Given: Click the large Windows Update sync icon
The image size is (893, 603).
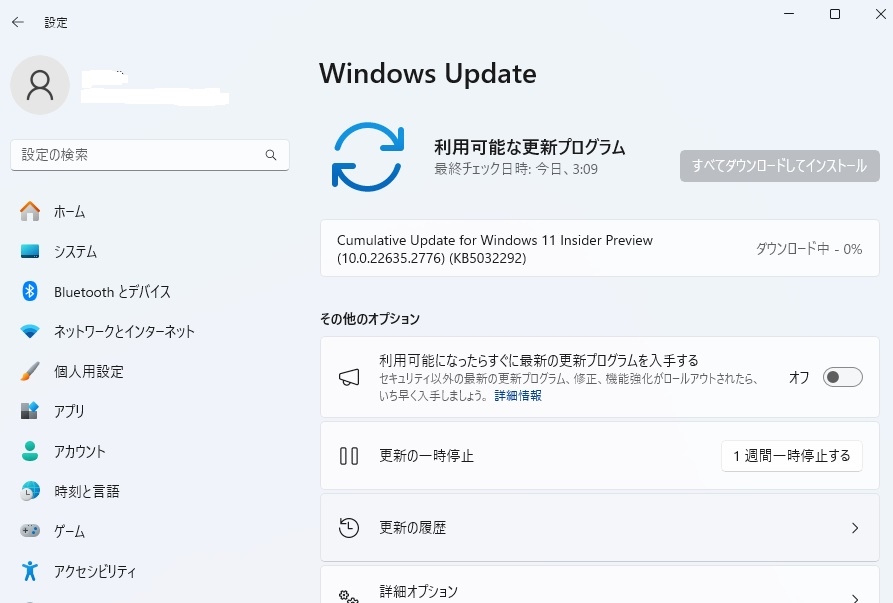Looking at the screenshot, I should pyautogui.click(x=367, y=156).
